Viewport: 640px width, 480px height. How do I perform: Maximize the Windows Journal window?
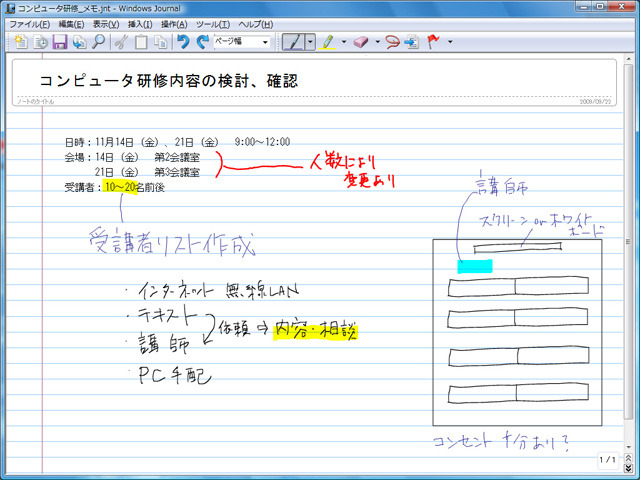pyautogui.click(x=600, y=6)
